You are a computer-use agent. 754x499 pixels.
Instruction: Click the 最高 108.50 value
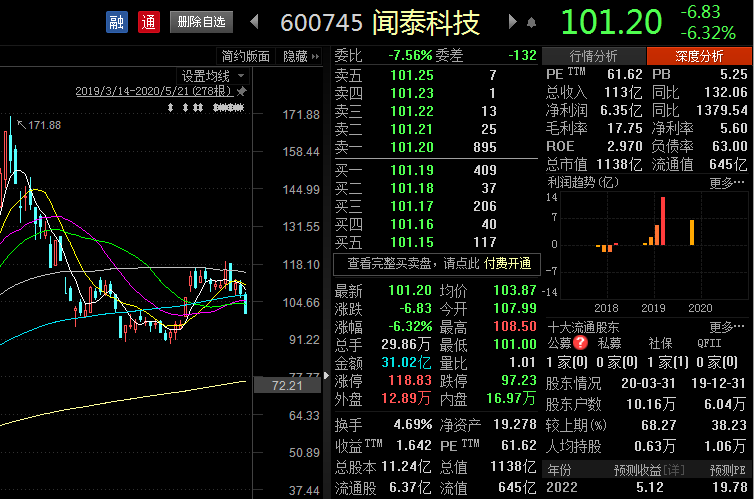click(x=515, y=326)
